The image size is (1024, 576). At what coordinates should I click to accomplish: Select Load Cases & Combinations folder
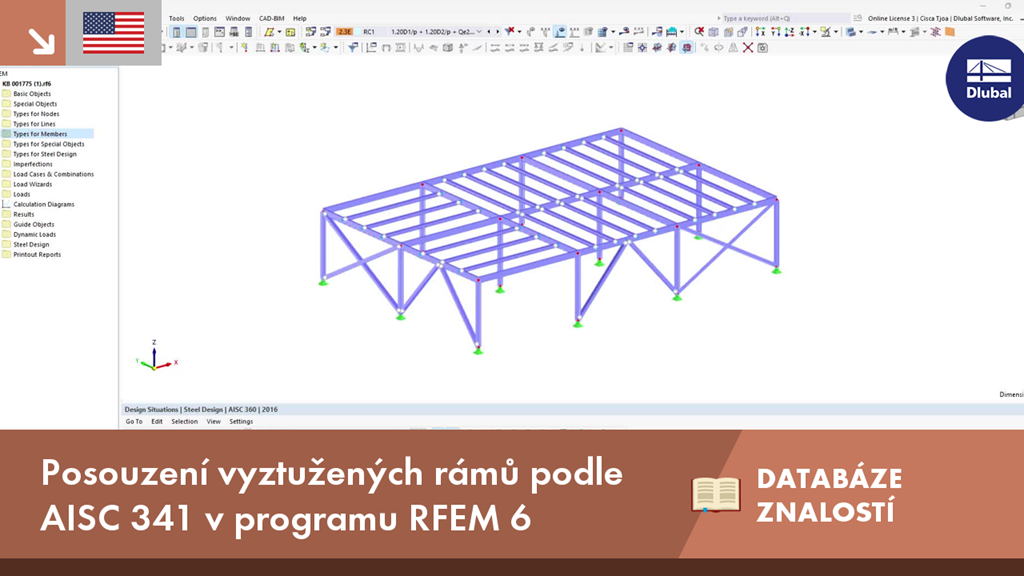click(x=54, y=174)
